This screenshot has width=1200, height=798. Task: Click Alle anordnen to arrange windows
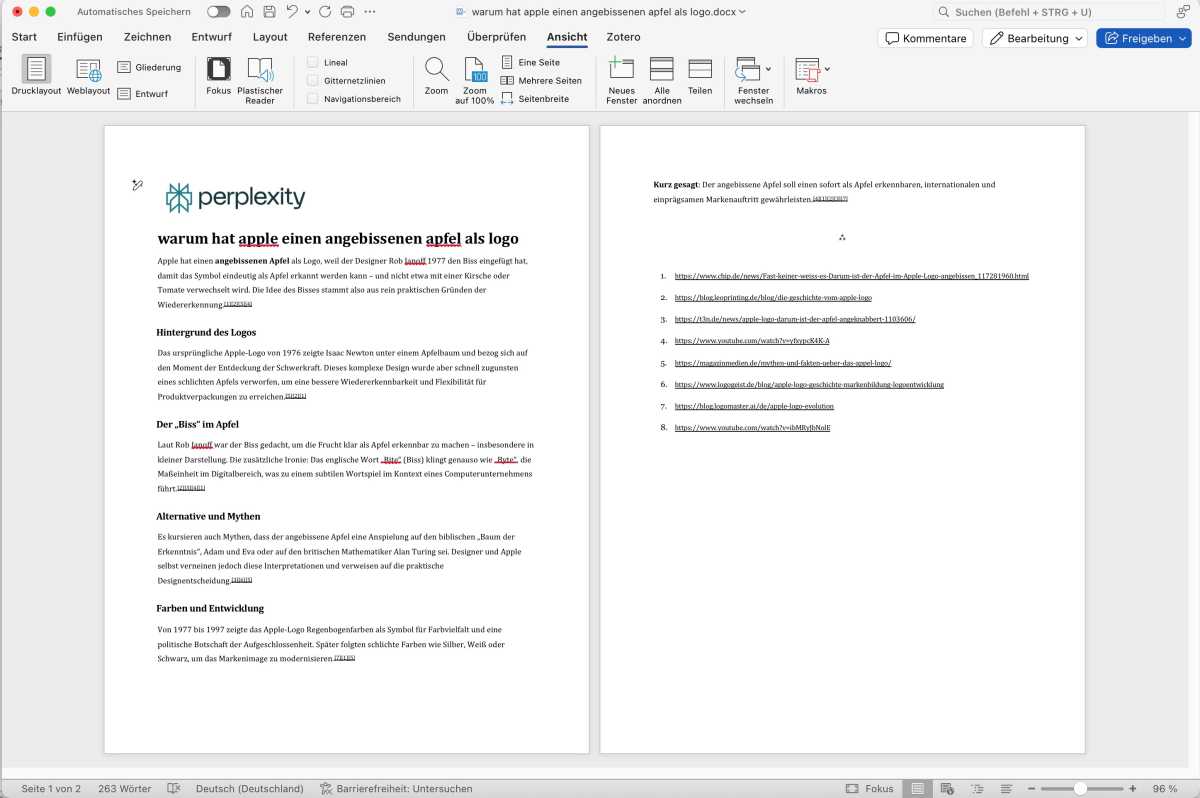pos(662,80)
